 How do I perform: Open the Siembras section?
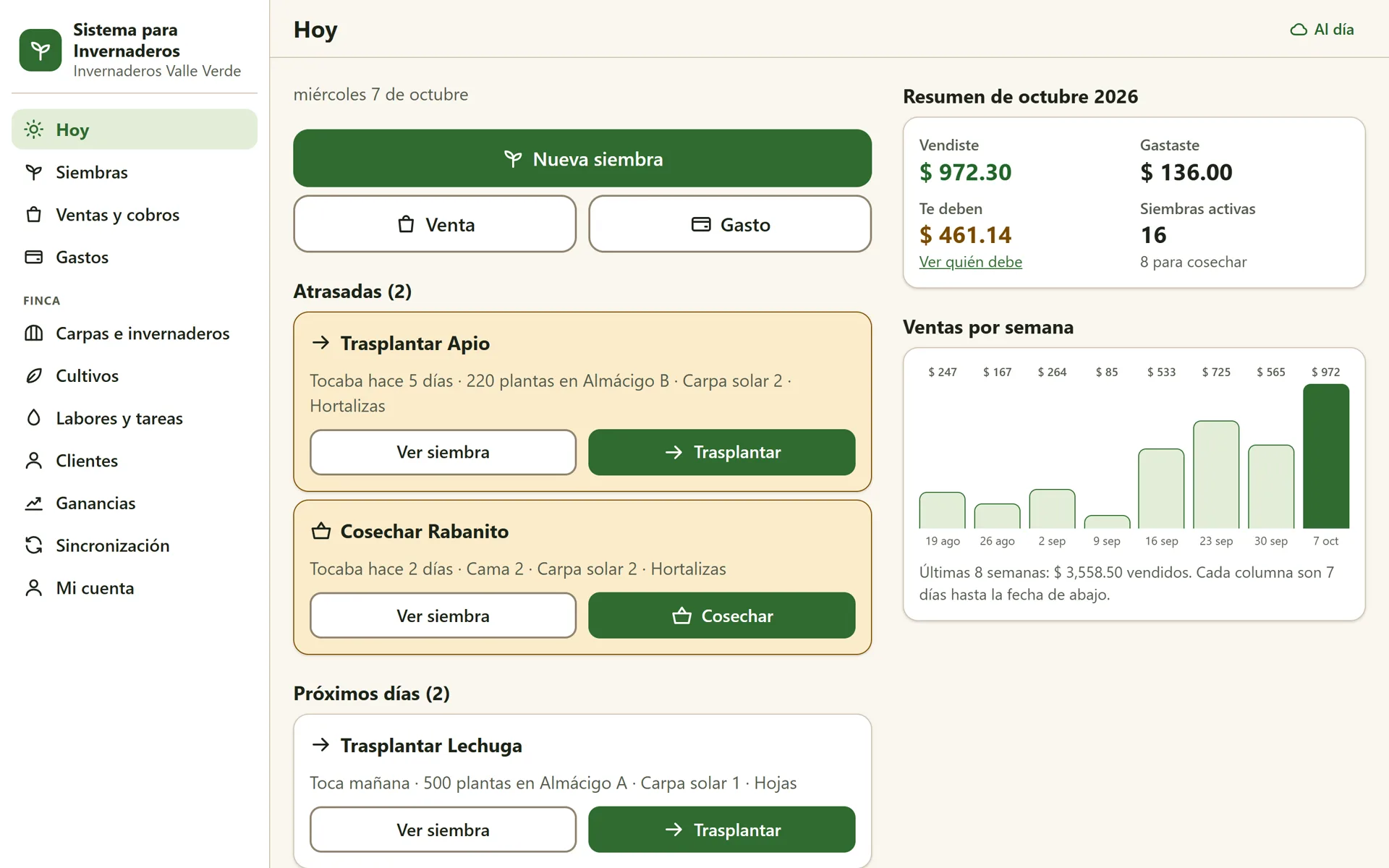pyautogui.click(x=135, y=172)
